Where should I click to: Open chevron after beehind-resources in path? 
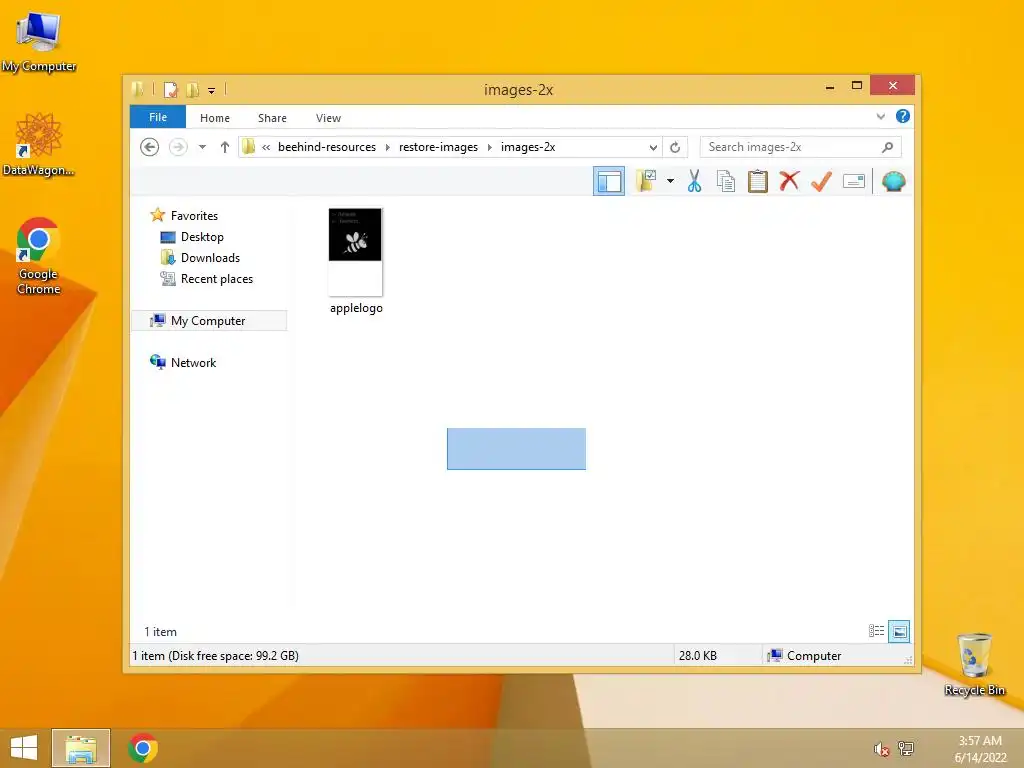pyautogui.click(x=387, y=147)
